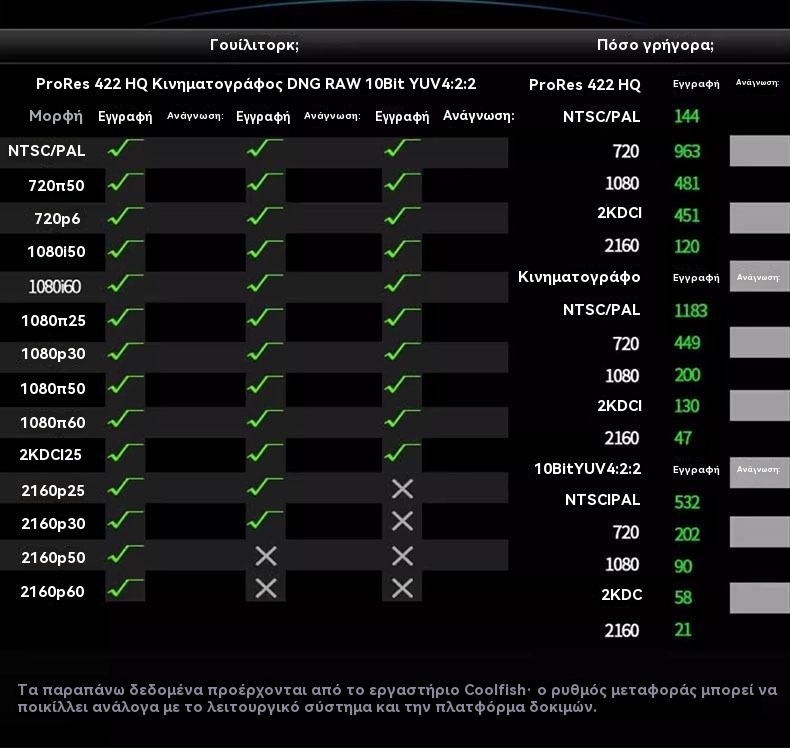Click the DNG RAW checkmark for 1080p30

pyautogui.click(x=265, y=353)
